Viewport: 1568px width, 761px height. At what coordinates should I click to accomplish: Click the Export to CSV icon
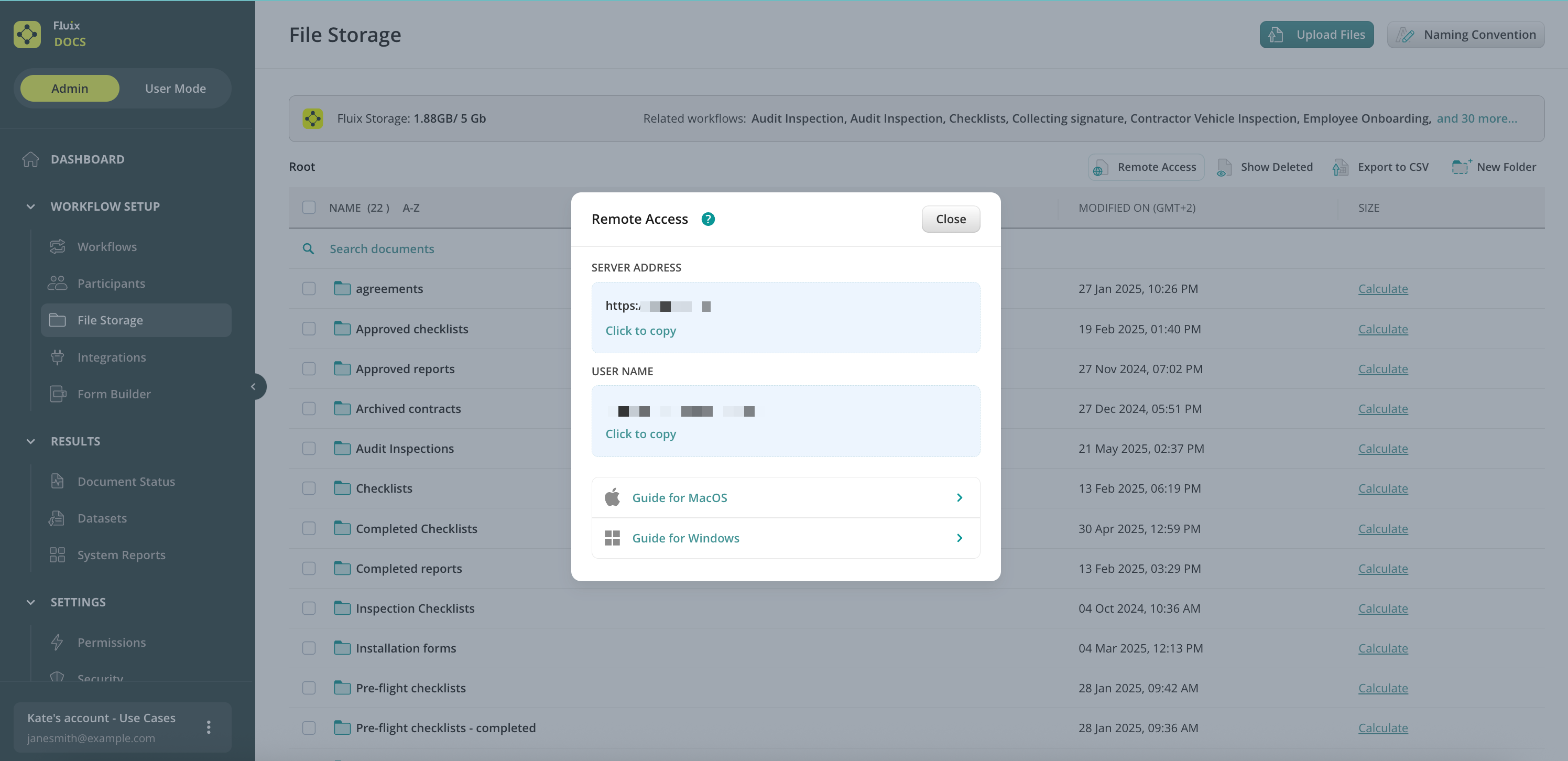click(1340, 167)
